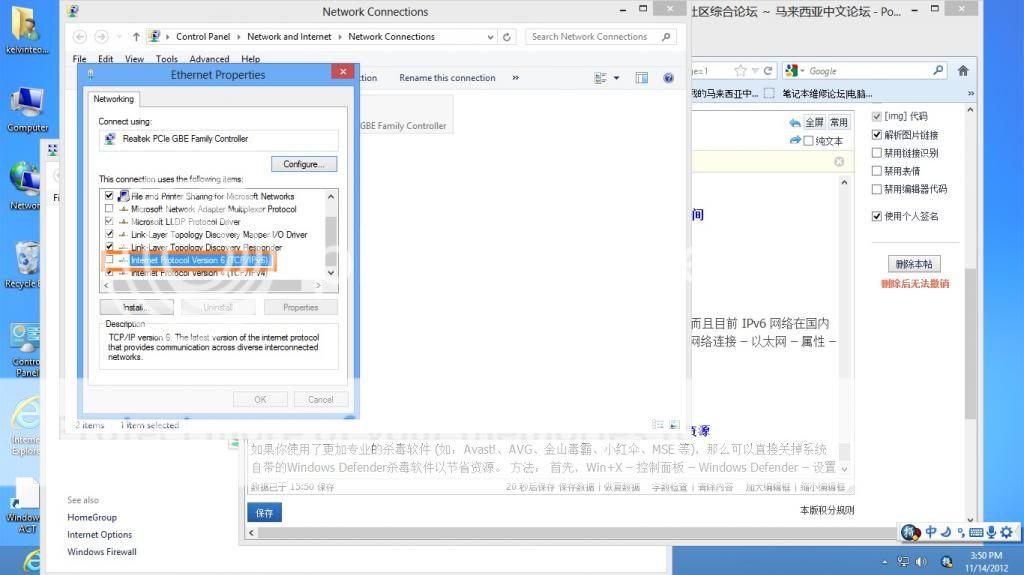Check the 禁用表情 checkbox
1024x575 pixels.
(x=877, y=171)
